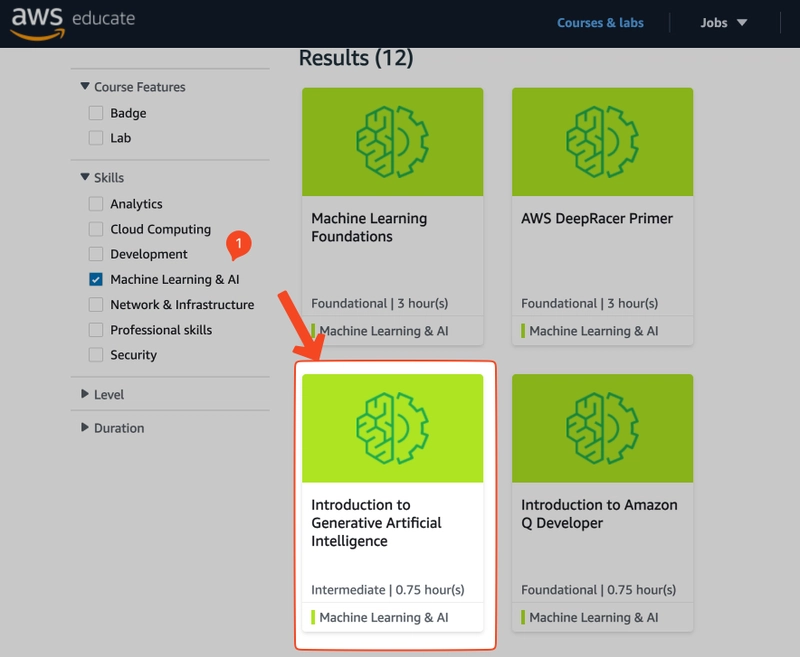Click 'Foundational | 3 hour(s)' on DeepRacer Primer

coord(589,304)
